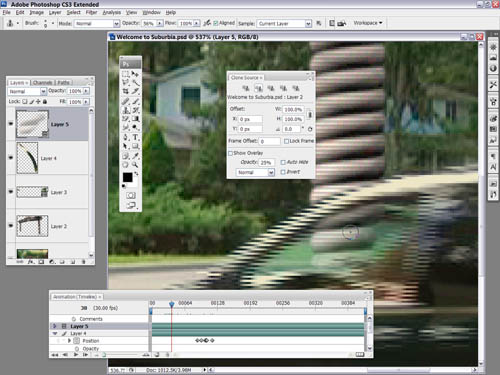Screen dimensions: 500x375
Task: Open the Sample dropdown showing Current Layer
Action: click(285, 24)
